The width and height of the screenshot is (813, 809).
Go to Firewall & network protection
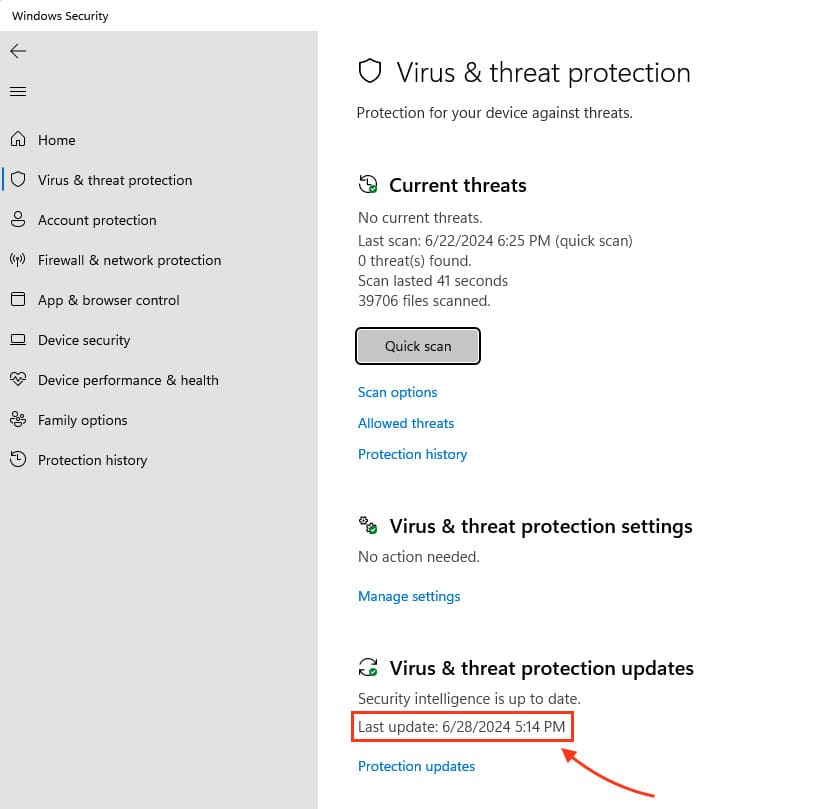(129, 260)
